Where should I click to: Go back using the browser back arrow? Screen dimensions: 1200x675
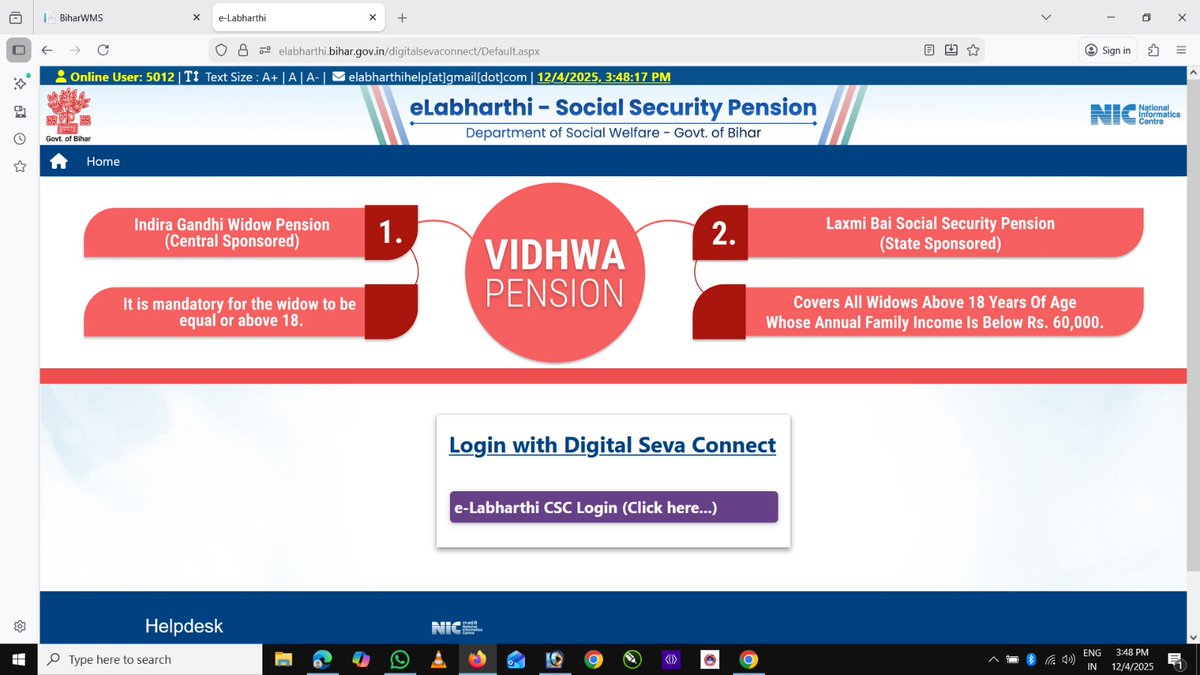[47, 50]
